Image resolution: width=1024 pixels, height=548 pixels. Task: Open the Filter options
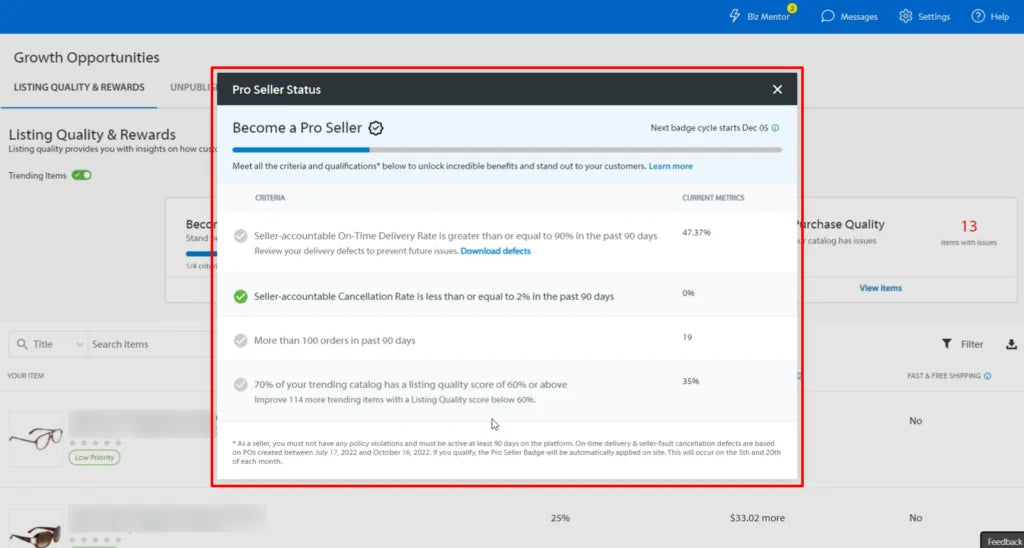tap(963, 344)
